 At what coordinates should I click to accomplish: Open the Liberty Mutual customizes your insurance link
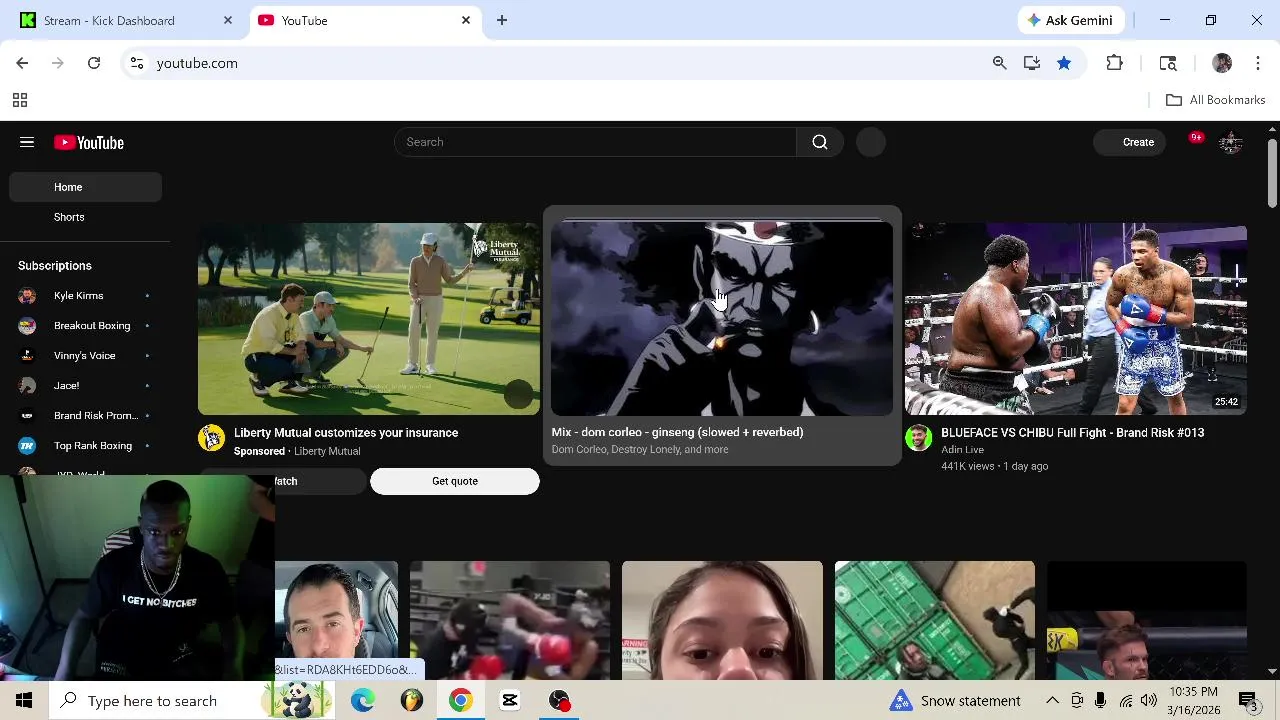[346, 433]
